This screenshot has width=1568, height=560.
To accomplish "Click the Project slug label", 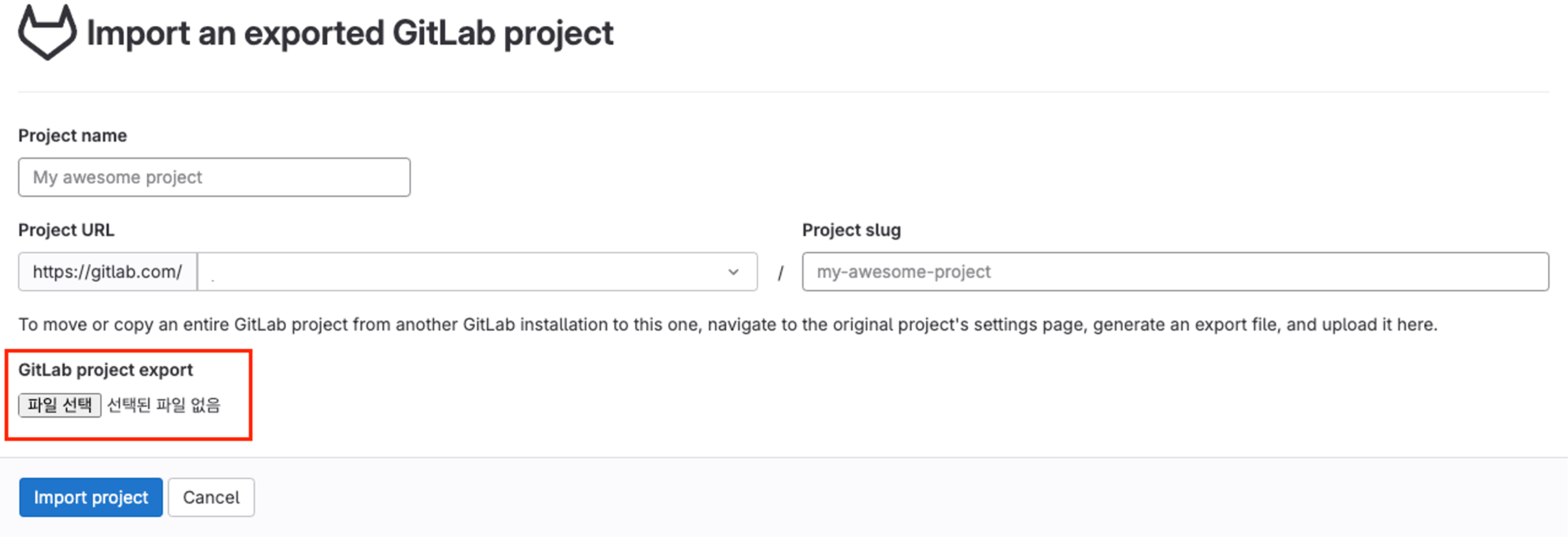I will (851, 230).
